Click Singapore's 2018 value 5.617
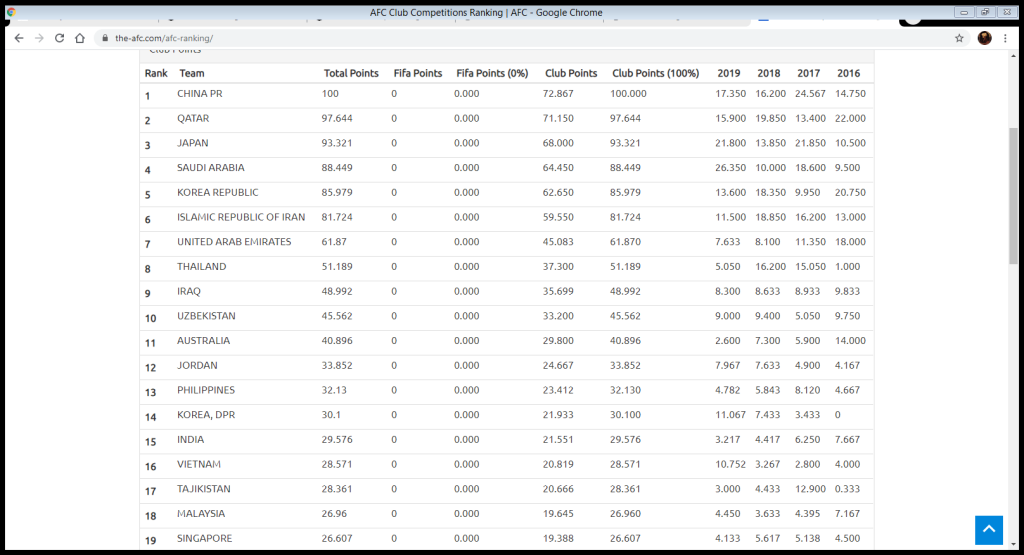This screenshot has width=1024, height=555. pyautogui.click(x=767, y=539)
